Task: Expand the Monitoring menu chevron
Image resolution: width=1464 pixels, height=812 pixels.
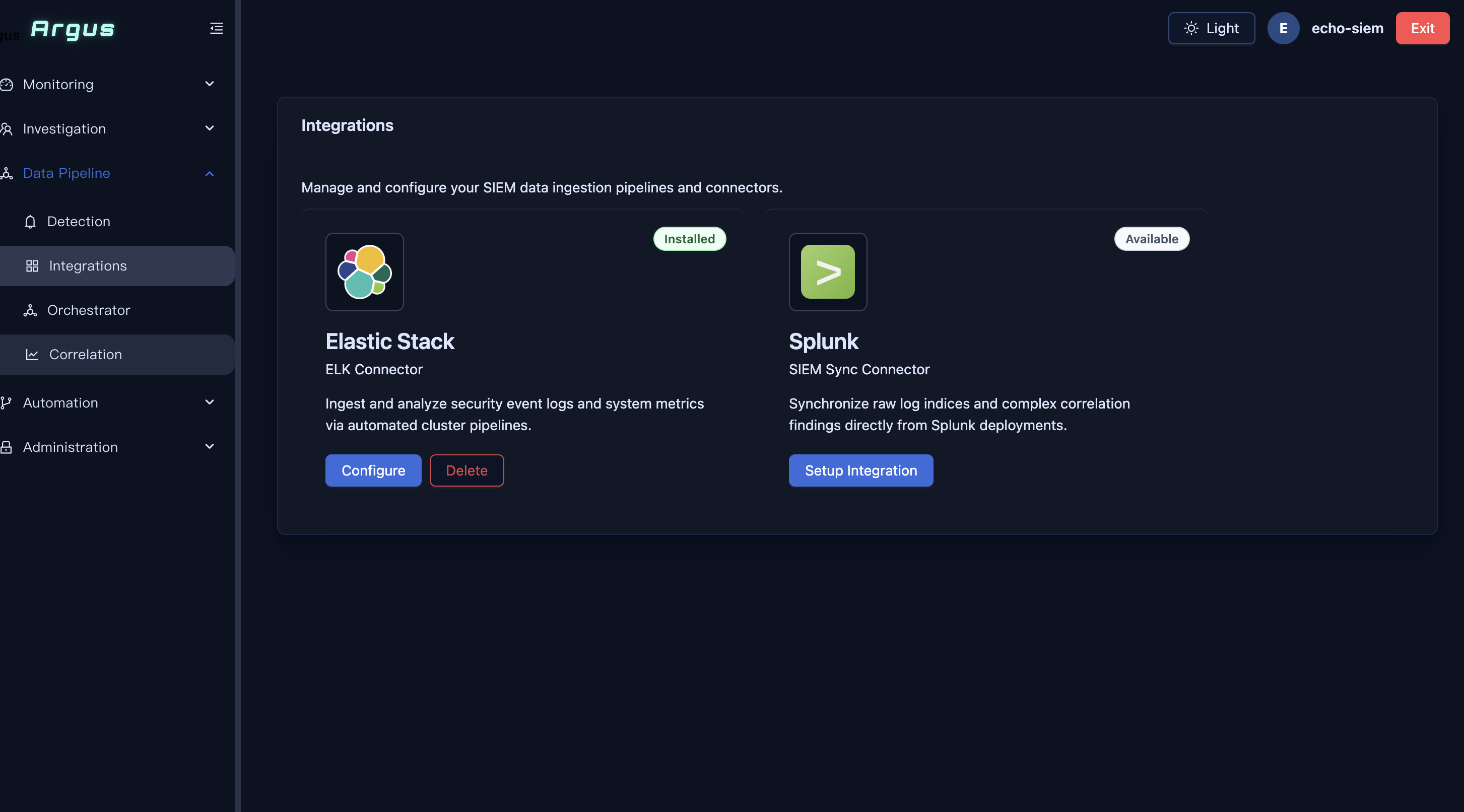Action: (x=210, y=84)
